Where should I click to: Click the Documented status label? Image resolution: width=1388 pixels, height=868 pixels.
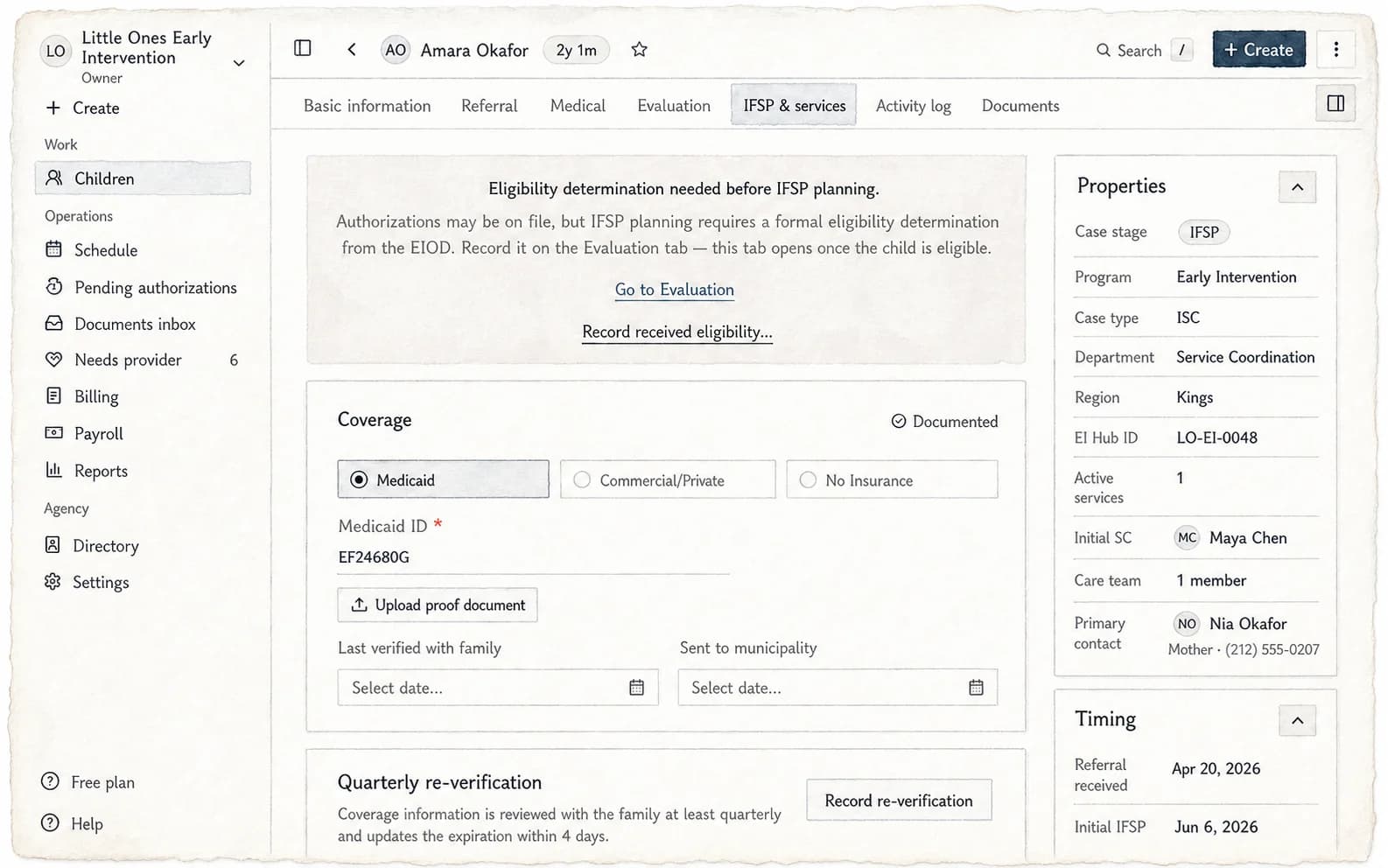[x=944, y=422]
